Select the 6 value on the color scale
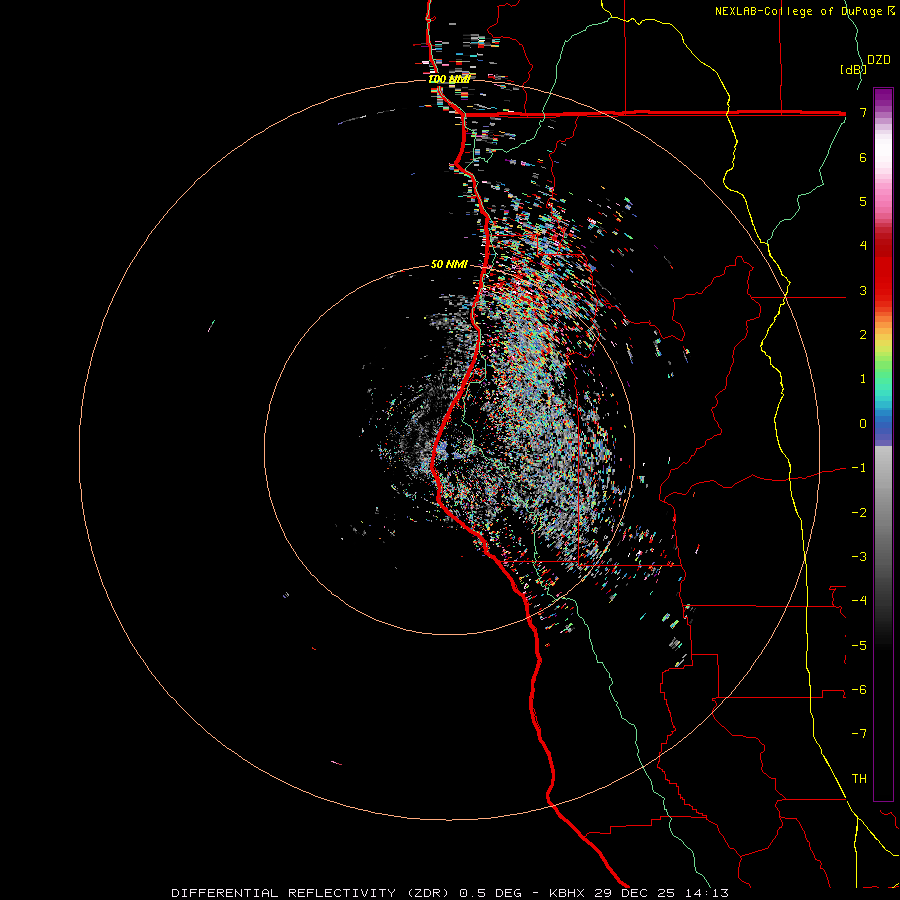The image size is (900, 900). 863,157
